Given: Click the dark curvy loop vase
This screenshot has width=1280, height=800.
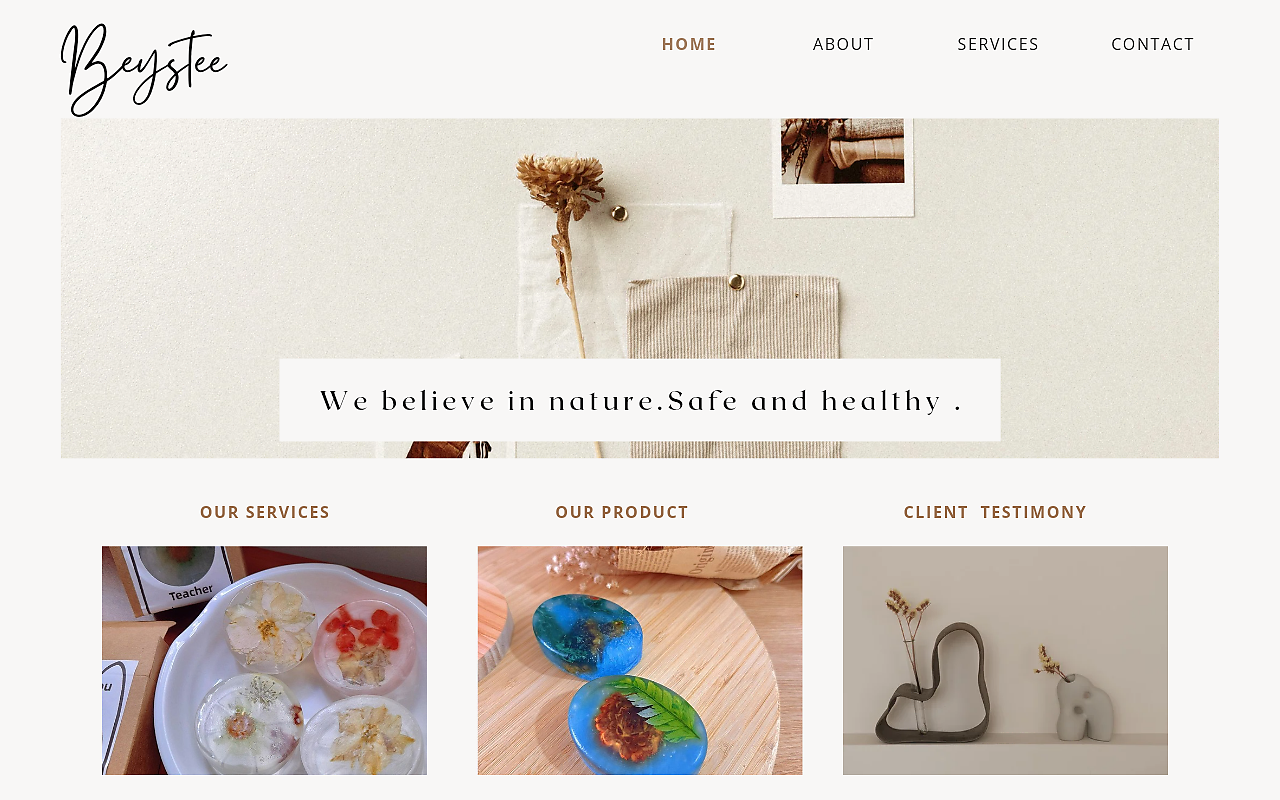Looking at the screenshot, I should point(935,683).
